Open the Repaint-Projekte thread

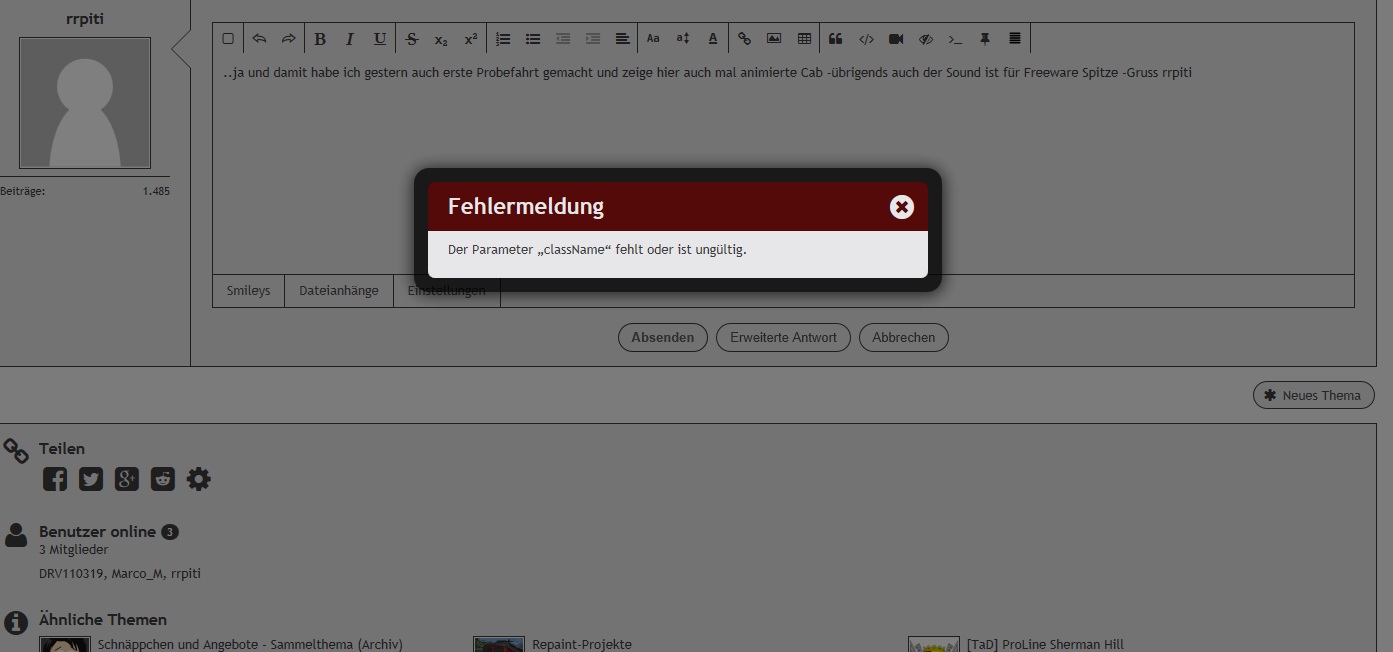pos(582,645)
